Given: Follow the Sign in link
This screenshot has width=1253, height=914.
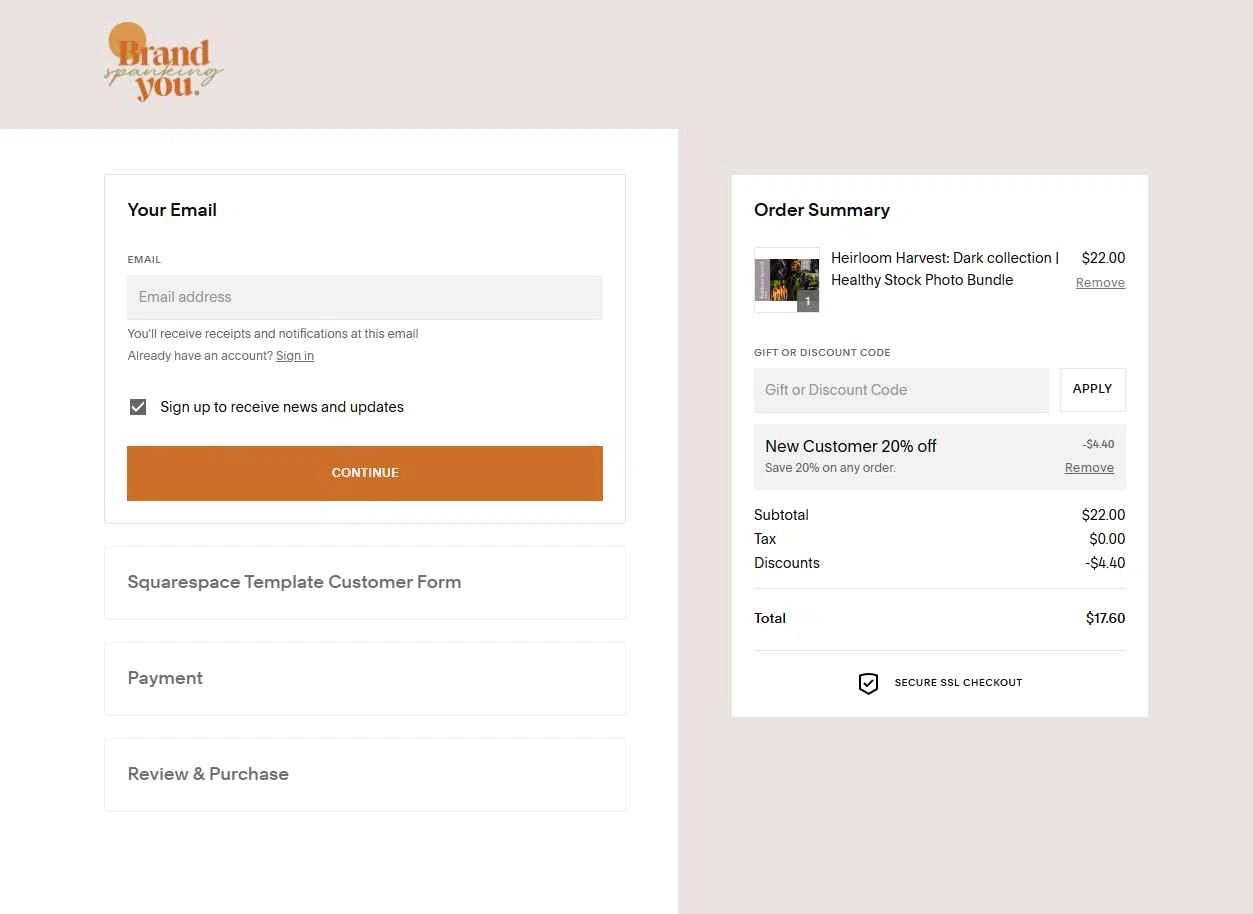Looking at the screenshot, I should tap(295, 356).
